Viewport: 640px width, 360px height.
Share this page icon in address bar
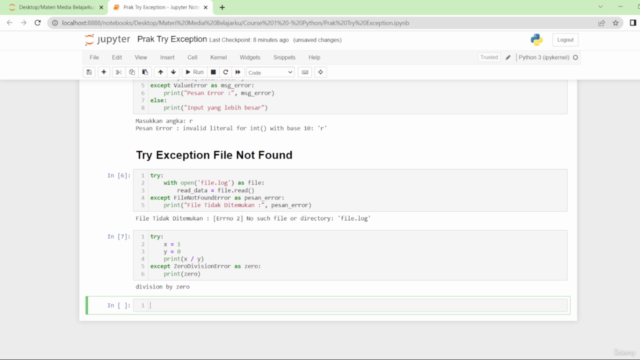(602, 23)
